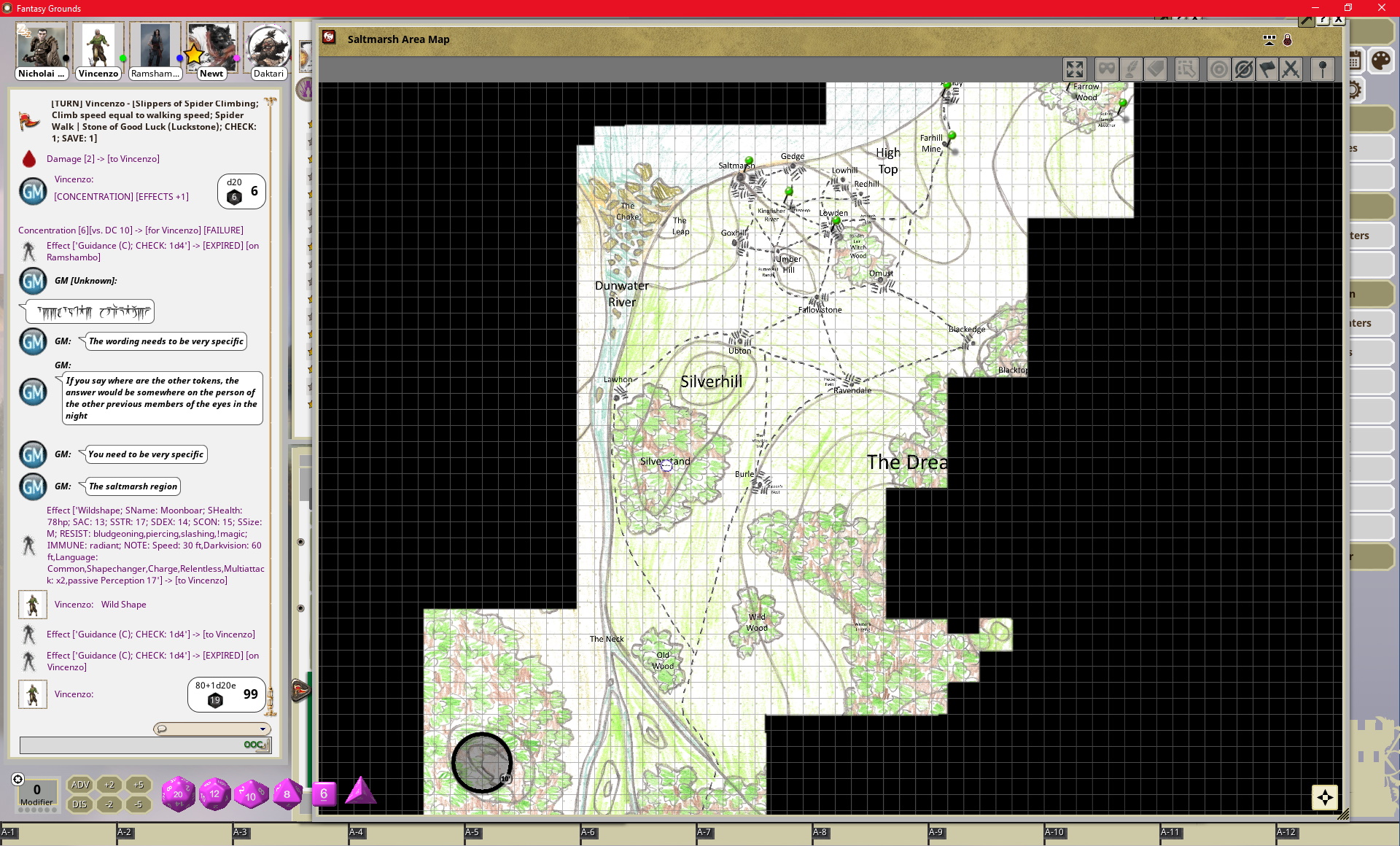Click the clear targets crossed-circle icon
1400x846 pixels.
click(1243, 69)
